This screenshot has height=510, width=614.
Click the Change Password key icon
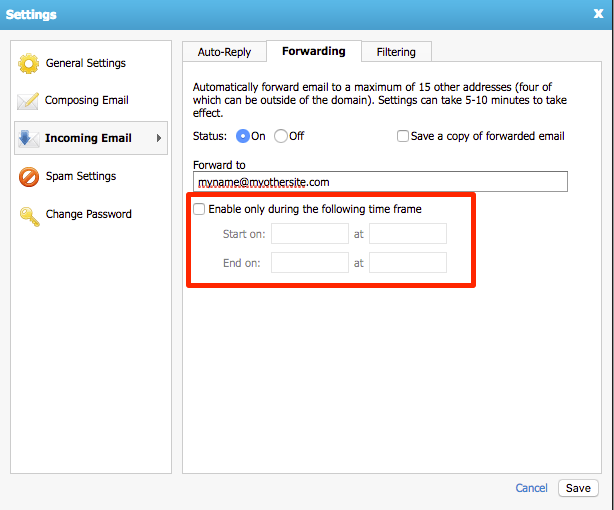[28, 215]
